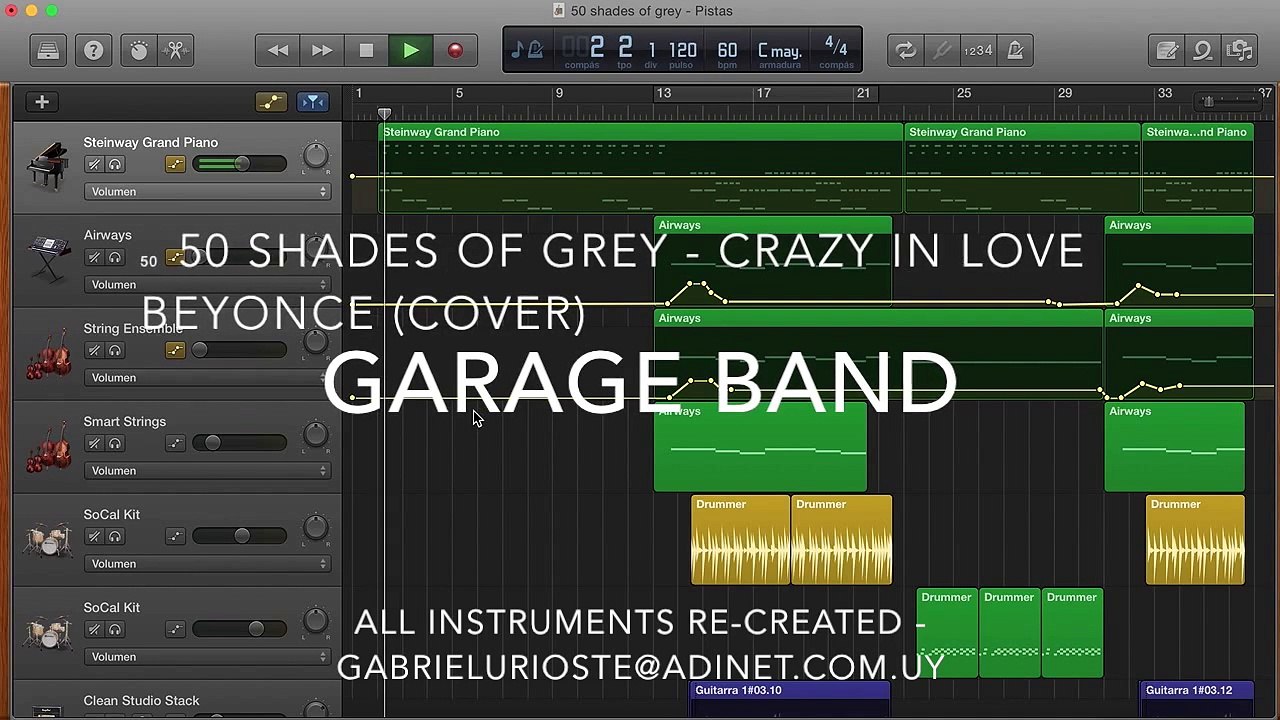The image size is (1280, 720).
Task: Adjust String Ensemble volume slider
Action: (240, 350)
